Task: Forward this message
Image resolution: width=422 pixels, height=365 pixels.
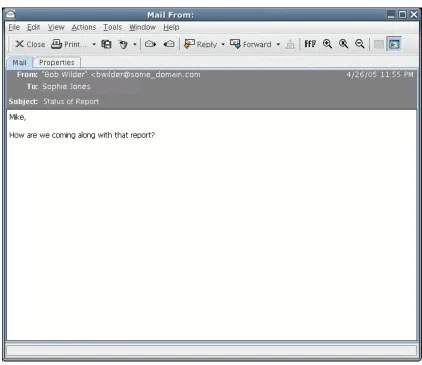Action: pos(251,44)
